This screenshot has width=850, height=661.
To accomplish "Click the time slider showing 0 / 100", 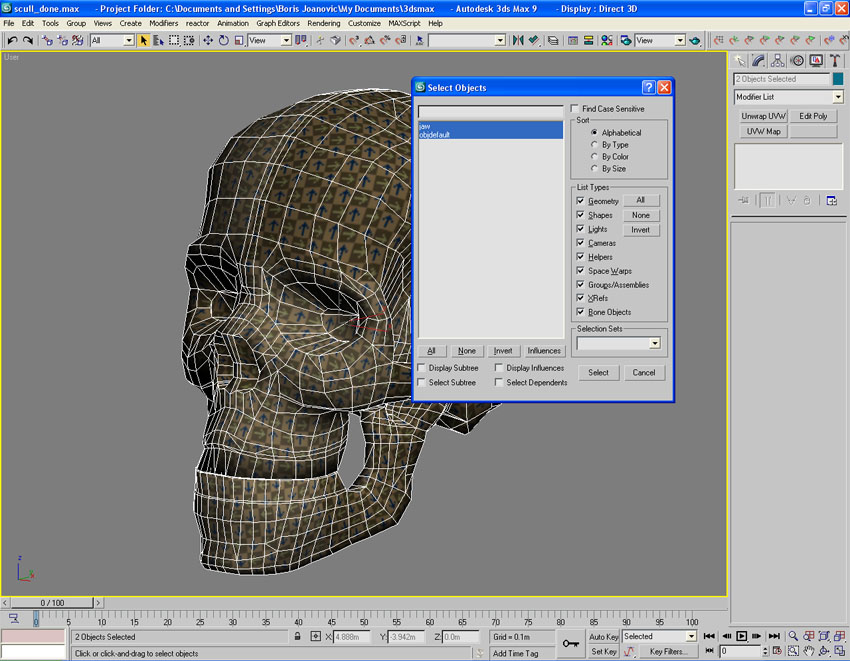I will pyautogui.click(x=53, y=602).
